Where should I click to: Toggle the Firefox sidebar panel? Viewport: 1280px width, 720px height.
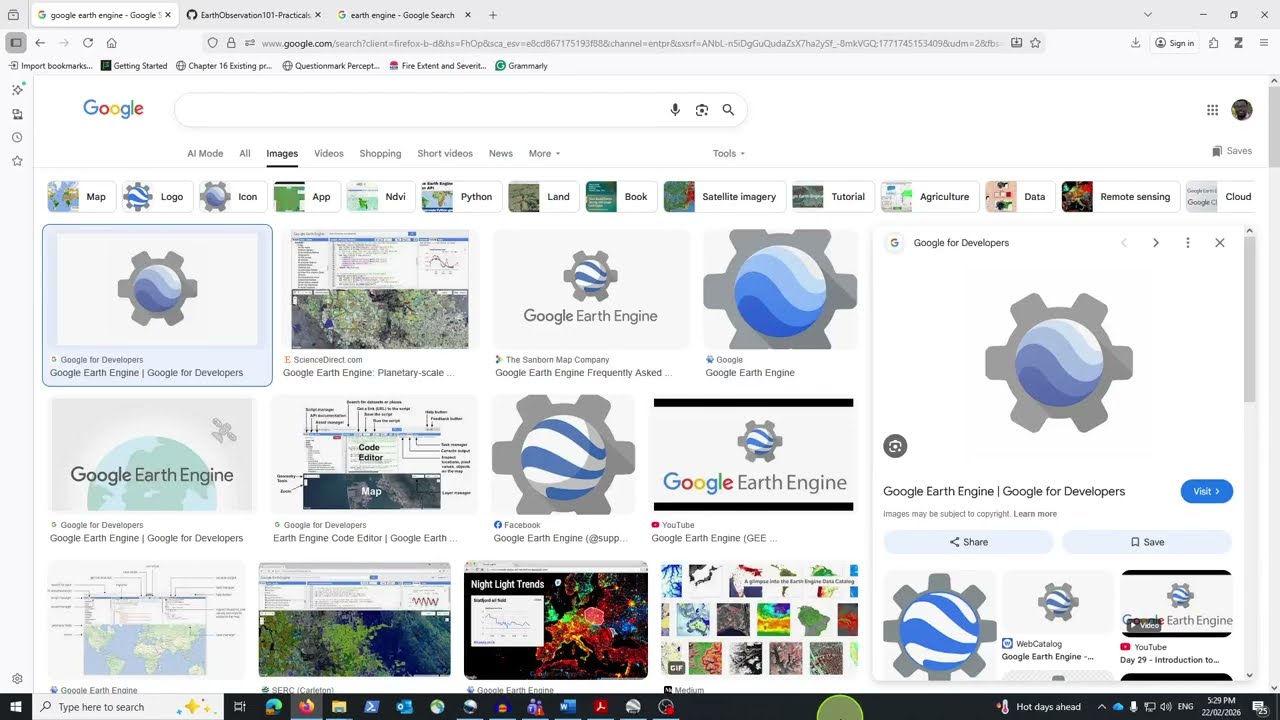15,43
